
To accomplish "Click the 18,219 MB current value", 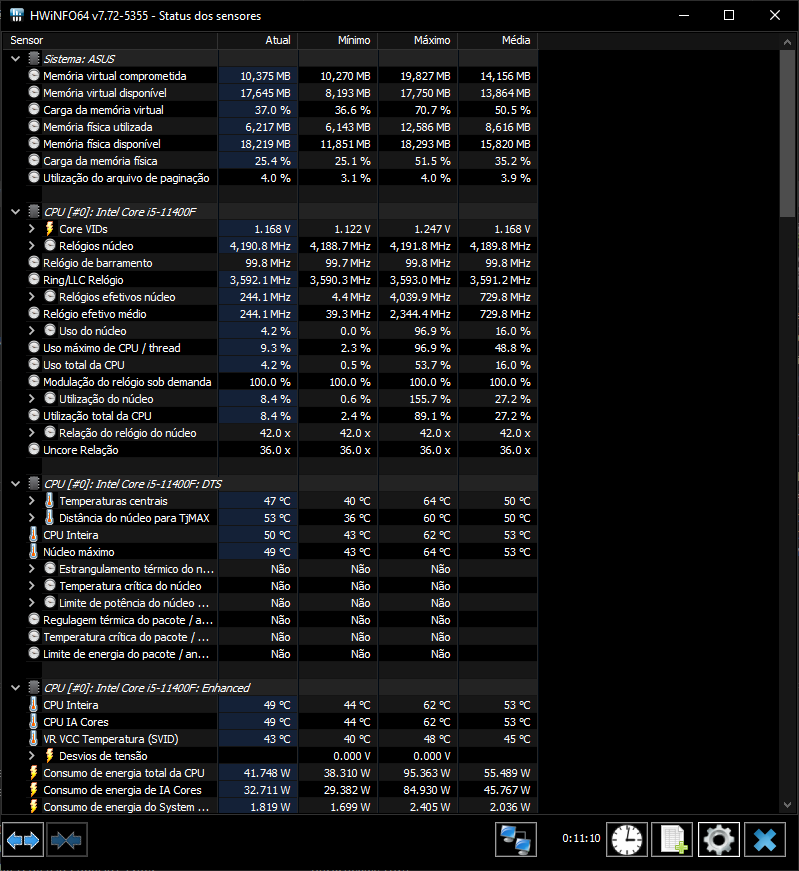I will point(265,144).
